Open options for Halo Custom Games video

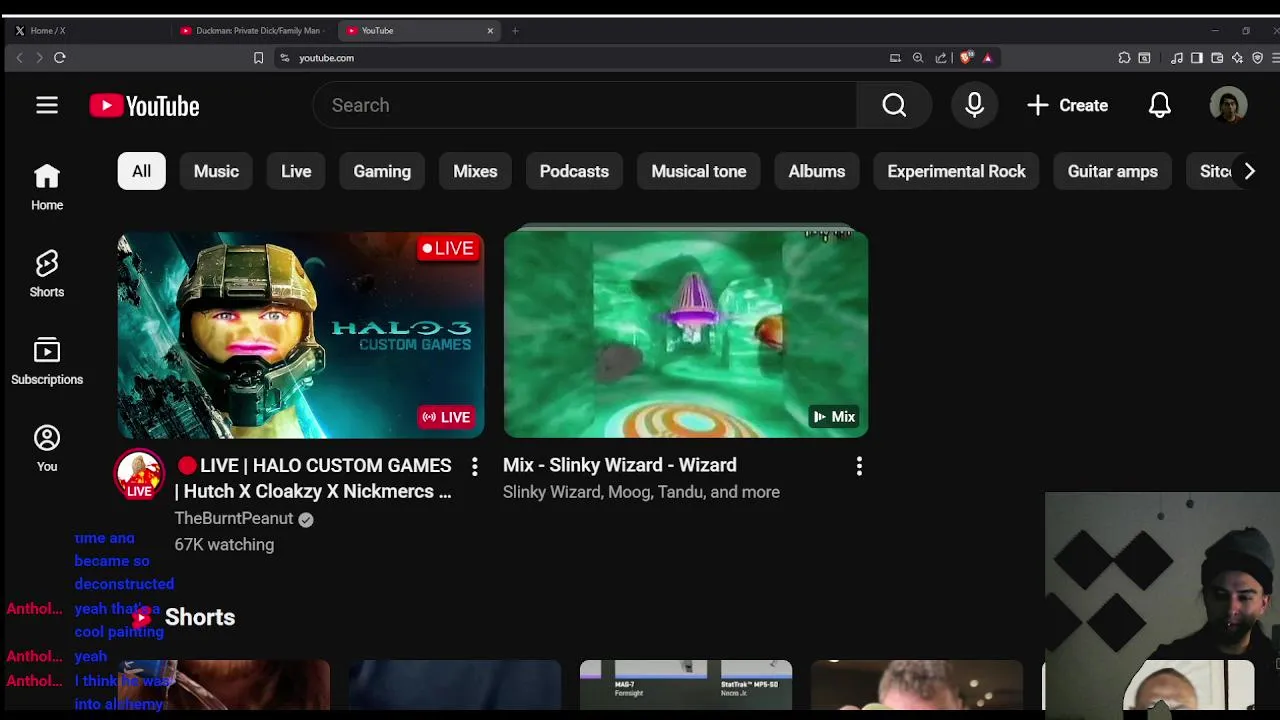[x=475, y=466]
